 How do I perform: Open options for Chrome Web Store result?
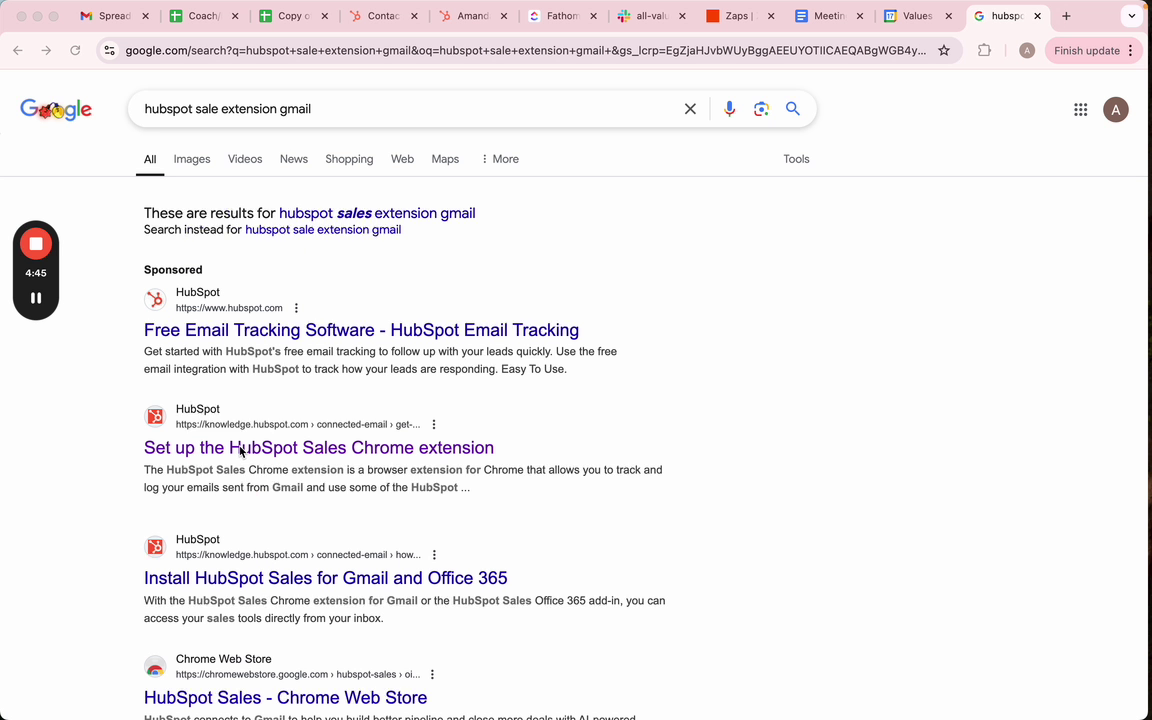[432, 674]
